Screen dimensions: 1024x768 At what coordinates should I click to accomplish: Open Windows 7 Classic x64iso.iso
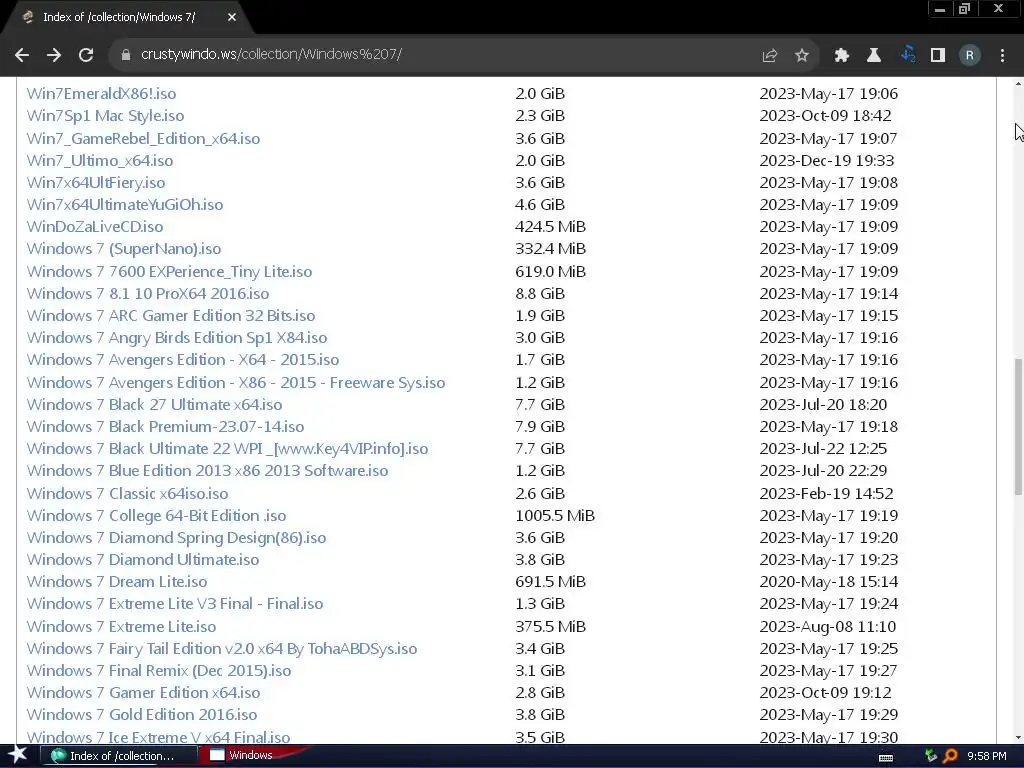(127, 494)
